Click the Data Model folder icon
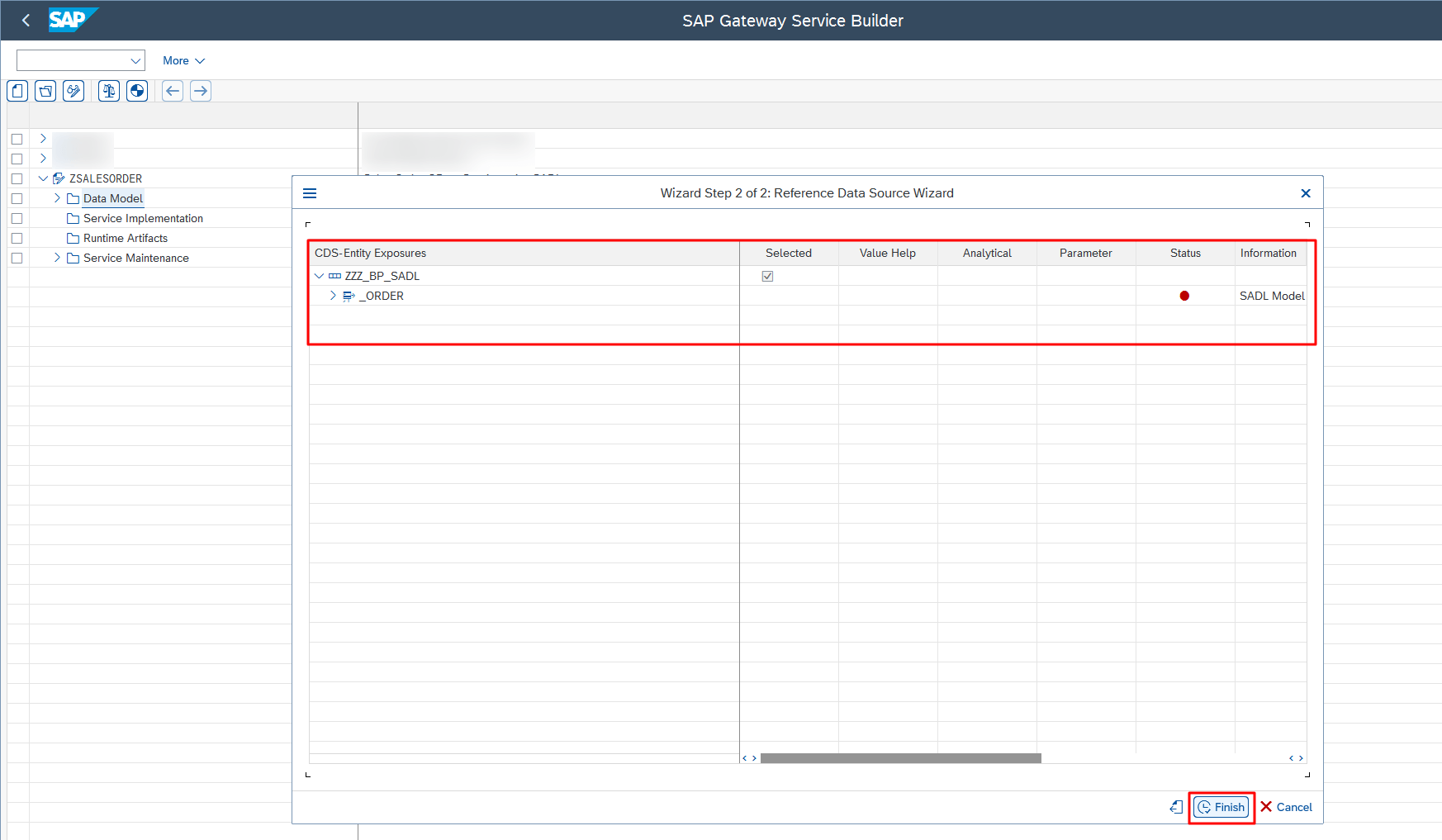Screen dimensions: 1442x840 click(x=73, y=198)
